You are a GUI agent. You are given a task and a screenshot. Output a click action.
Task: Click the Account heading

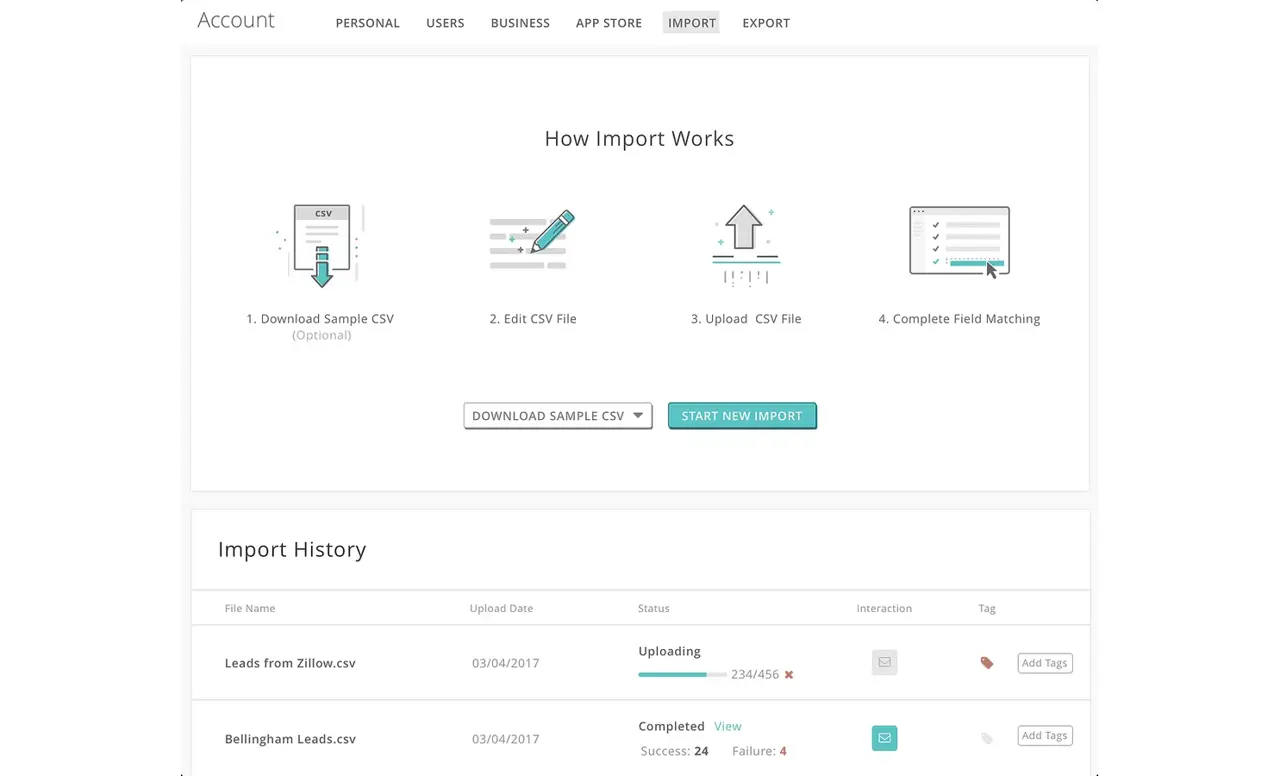click(x=236, y=20)
